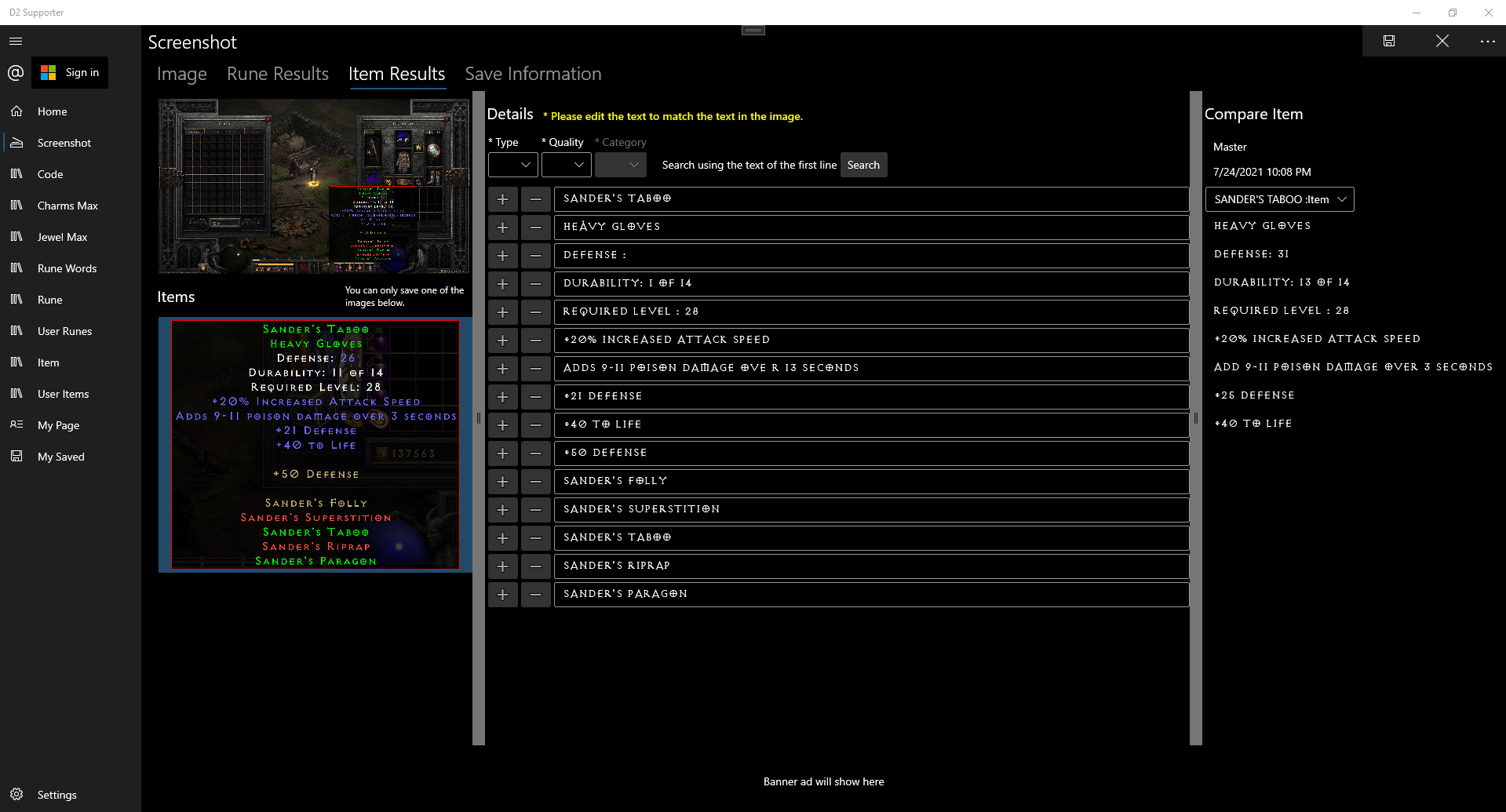
Task: Click the Code library icon
Action: point(16,174)
